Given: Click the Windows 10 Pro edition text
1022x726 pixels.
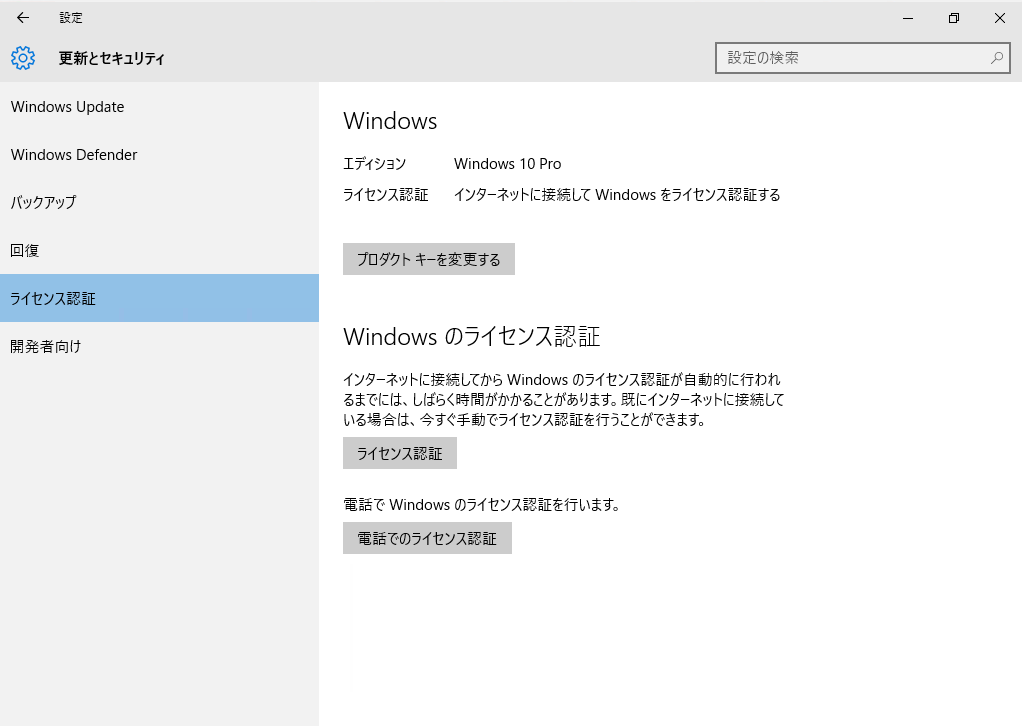Looking at the screenshot, I should (x=507, y=164).
